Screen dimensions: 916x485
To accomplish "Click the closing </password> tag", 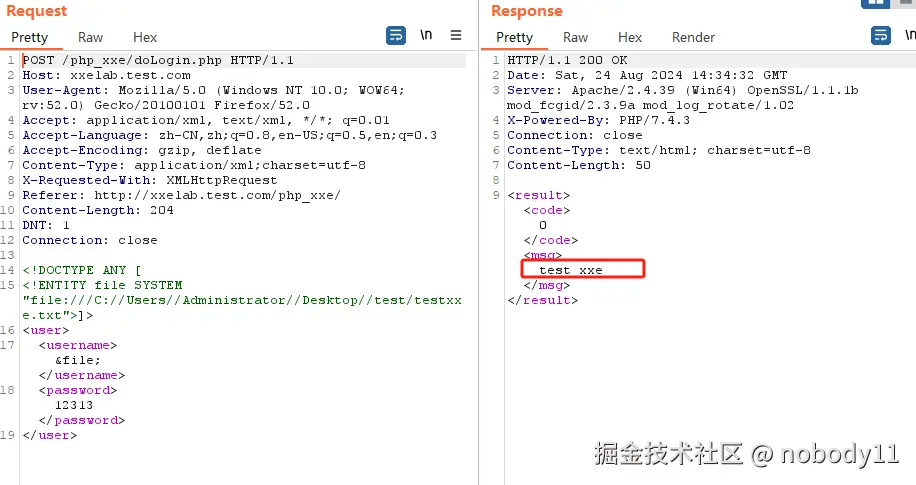I will pyautogui.click(x=82, y=420).
